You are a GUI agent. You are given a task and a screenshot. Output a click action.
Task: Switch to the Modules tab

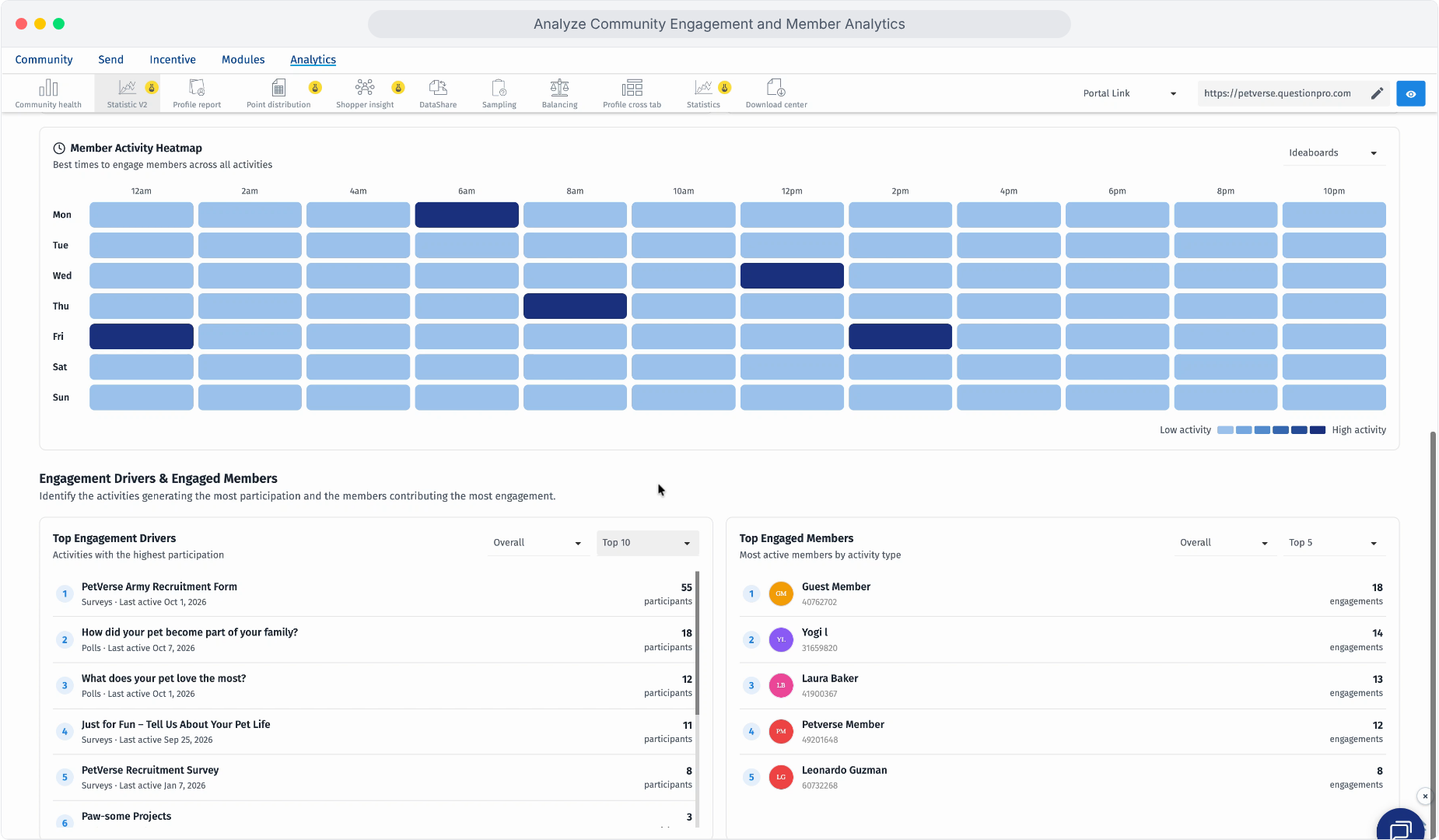pos(243,60)
